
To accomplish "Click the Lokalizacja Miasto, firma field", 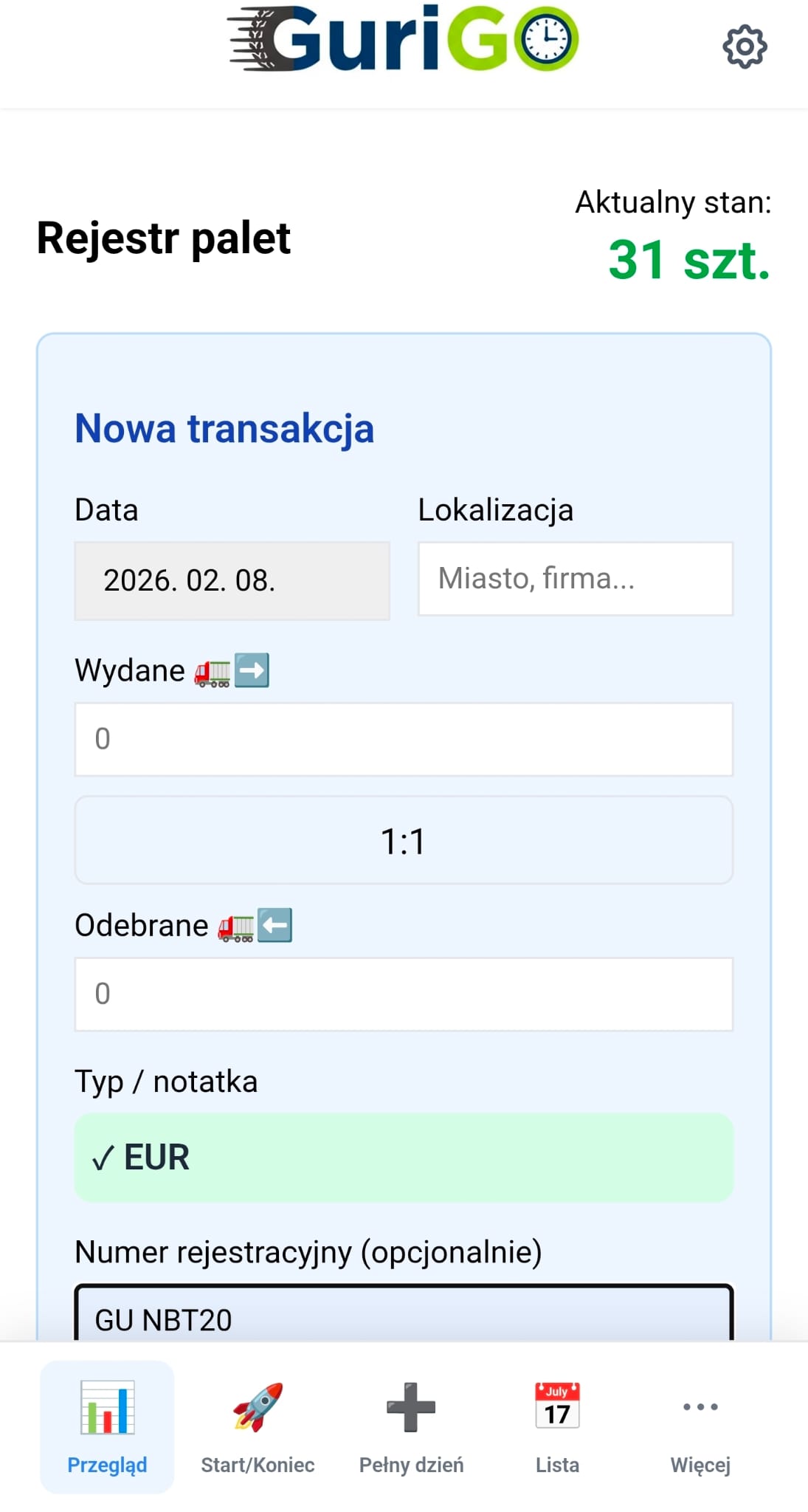I will click(575, 579).
